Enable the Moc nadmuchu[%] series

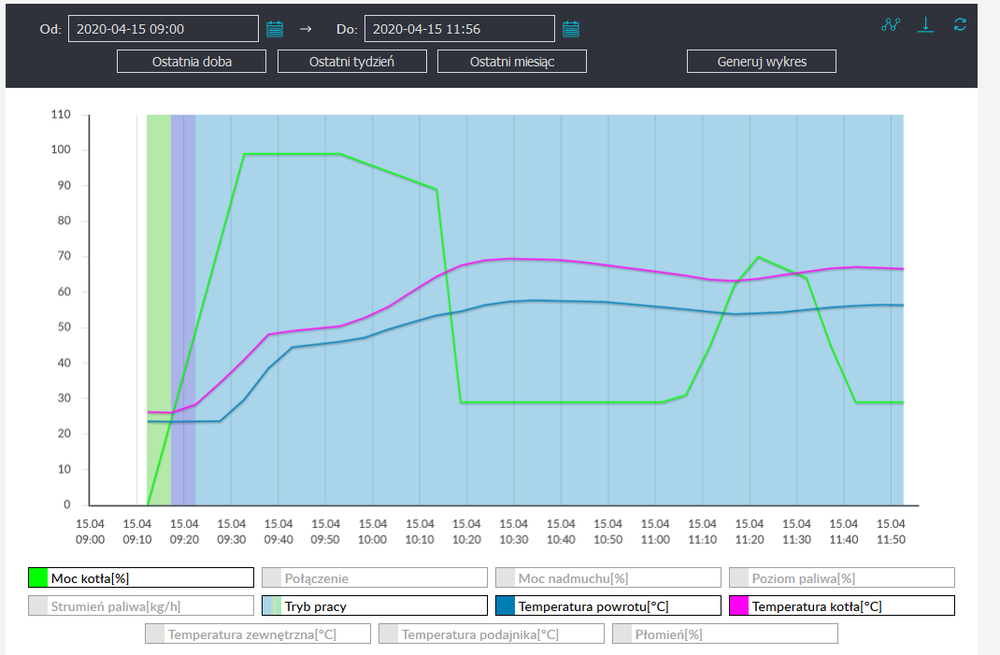point(607,578)
